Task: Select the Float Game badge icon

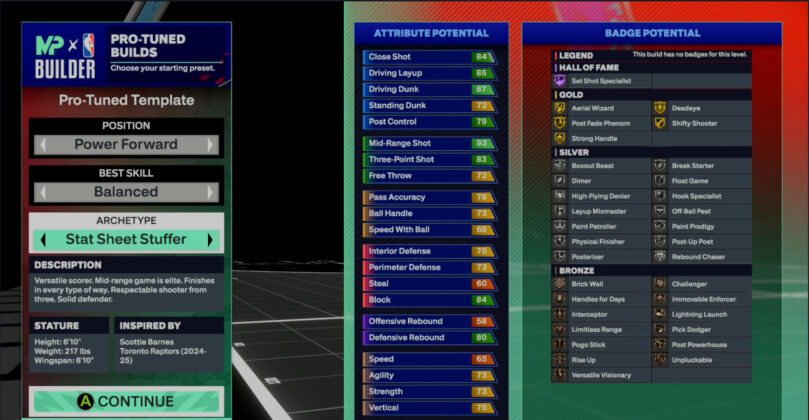Action: click(660, 181)
